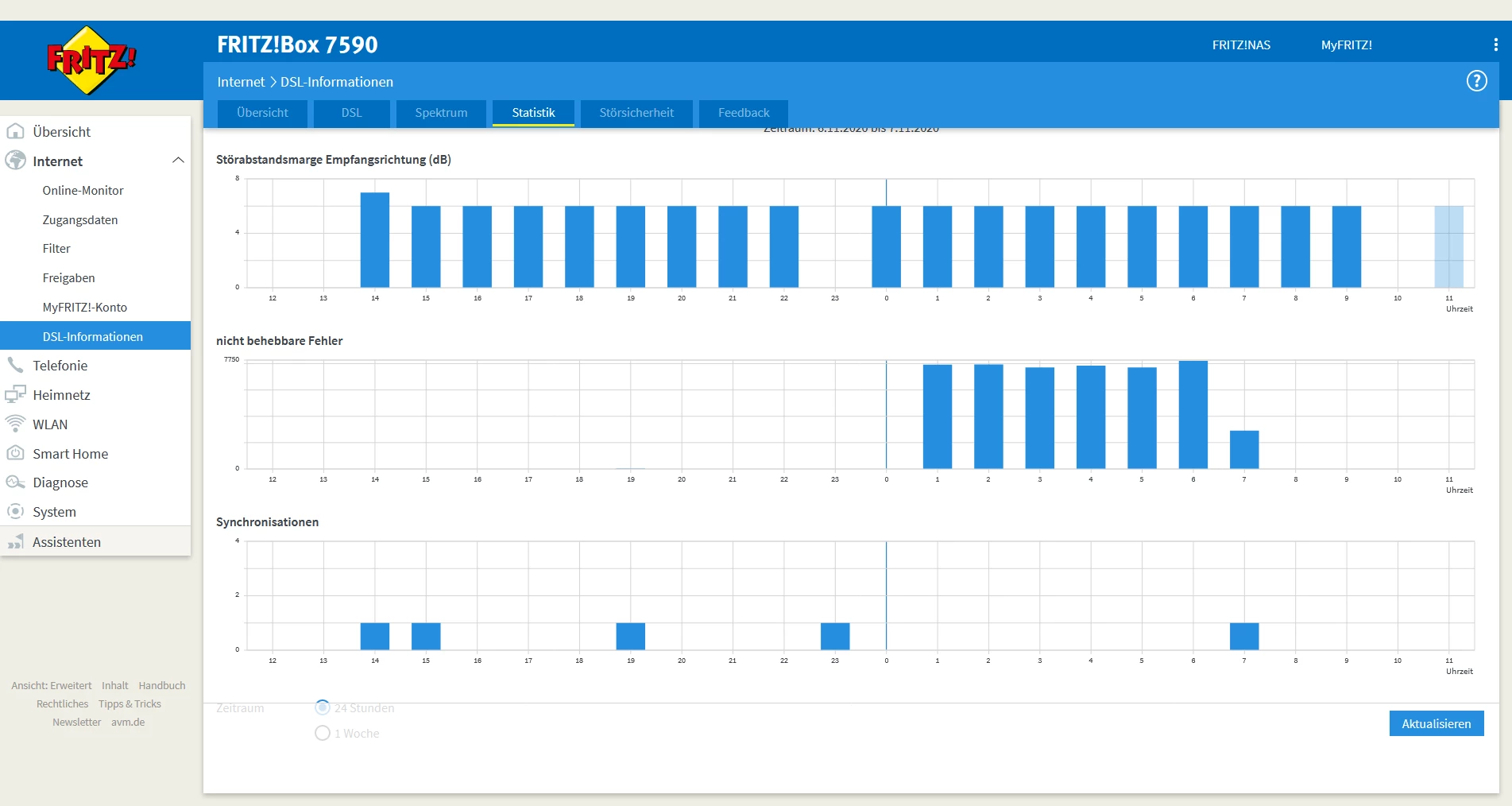Click the Heimnetz network icon
Viewport: 1512px width, 806px height.
[15, 394]
